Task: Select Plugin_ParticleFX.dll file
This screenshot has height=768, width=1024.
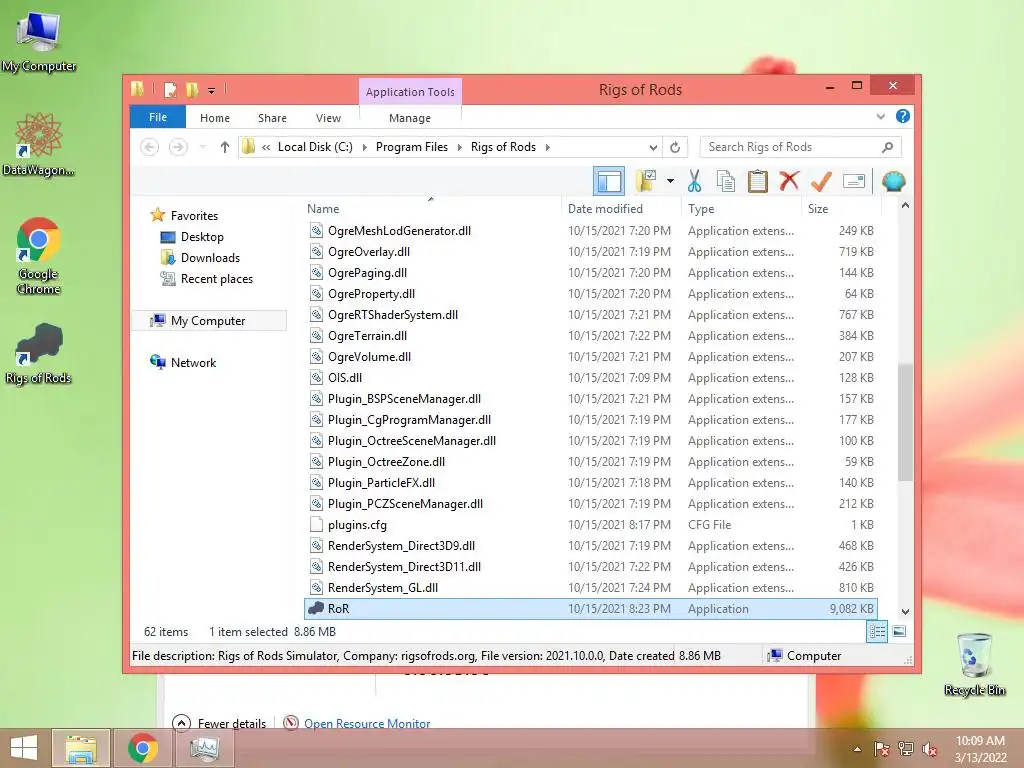Action: pos(590,483)
